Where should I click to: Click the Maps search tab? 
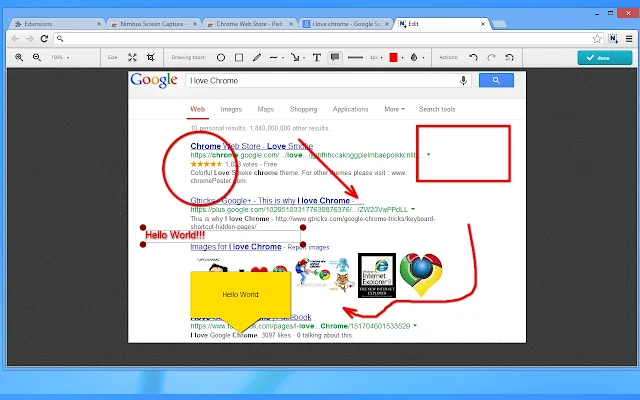click(x=265, y=109)
